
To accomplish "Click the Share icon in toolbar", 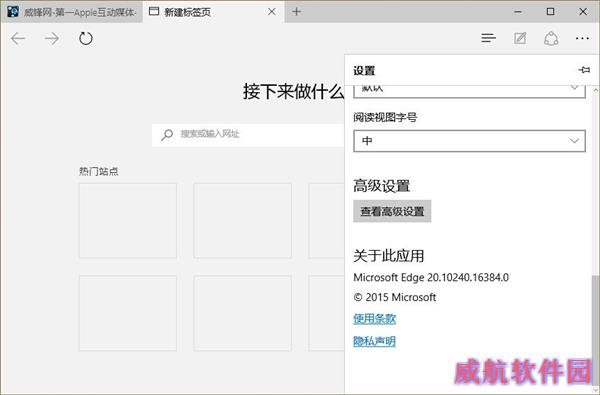I will point(551,38).
